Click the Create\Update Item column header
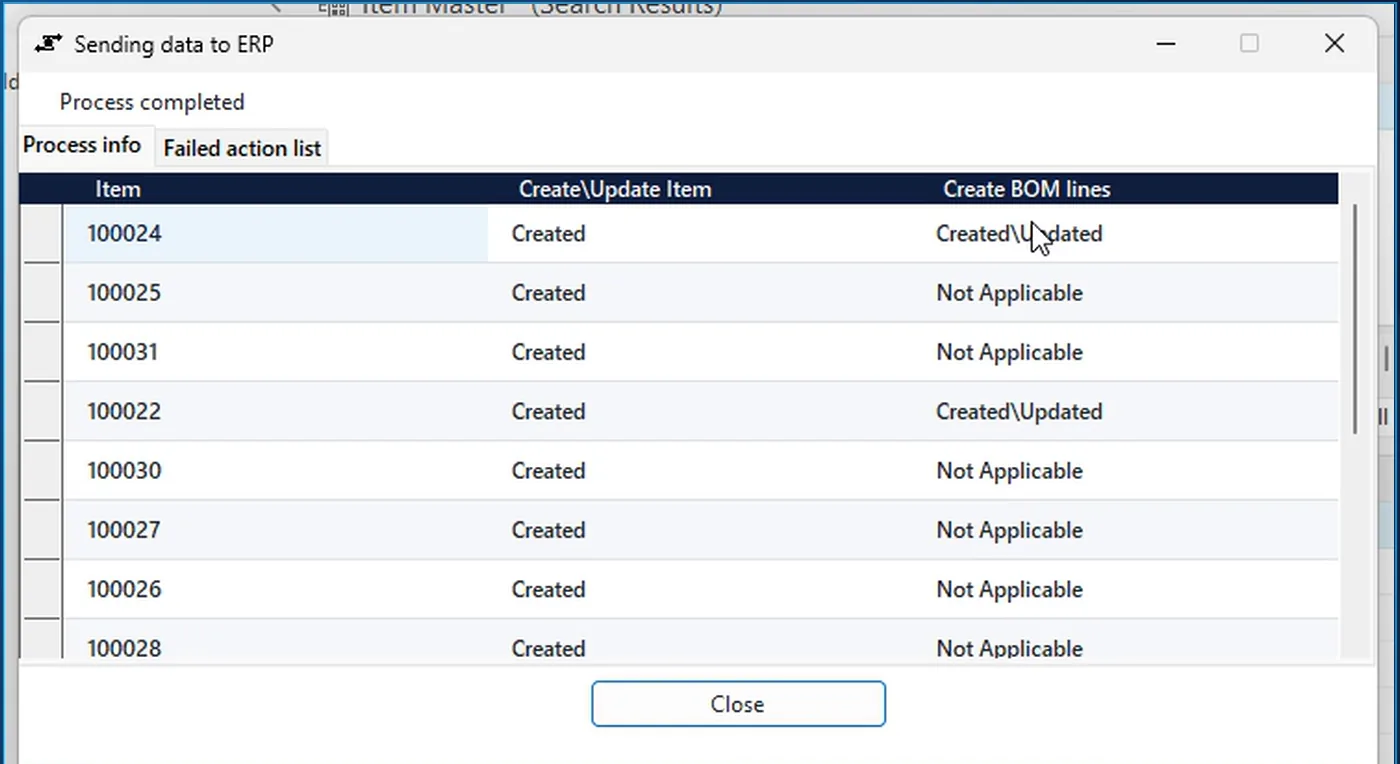The width and height of the screenshot is (1400, 764). click(700, 189)
